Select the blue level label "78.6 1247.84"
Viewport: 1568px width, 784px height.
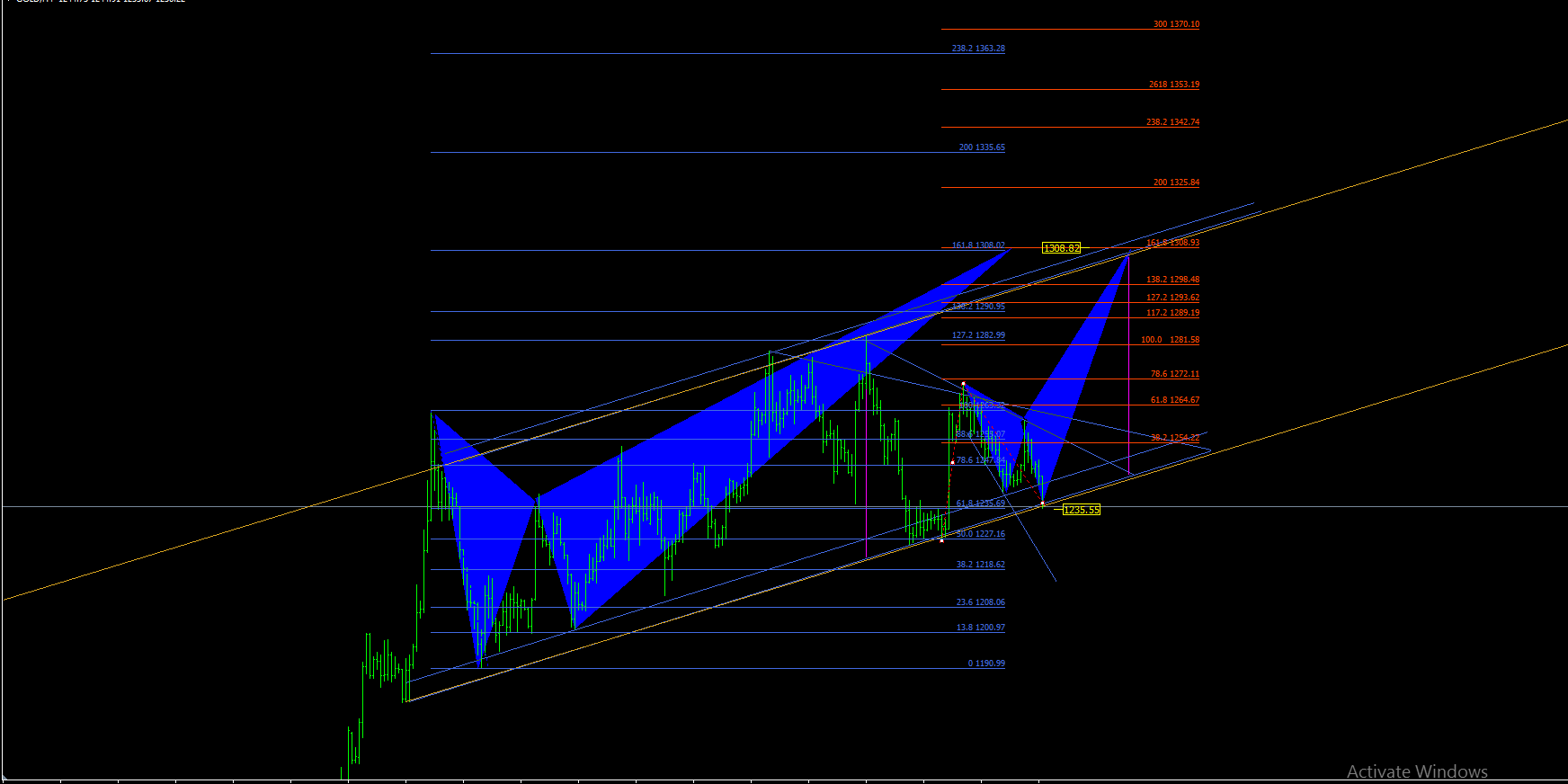[x=980, y=460]
